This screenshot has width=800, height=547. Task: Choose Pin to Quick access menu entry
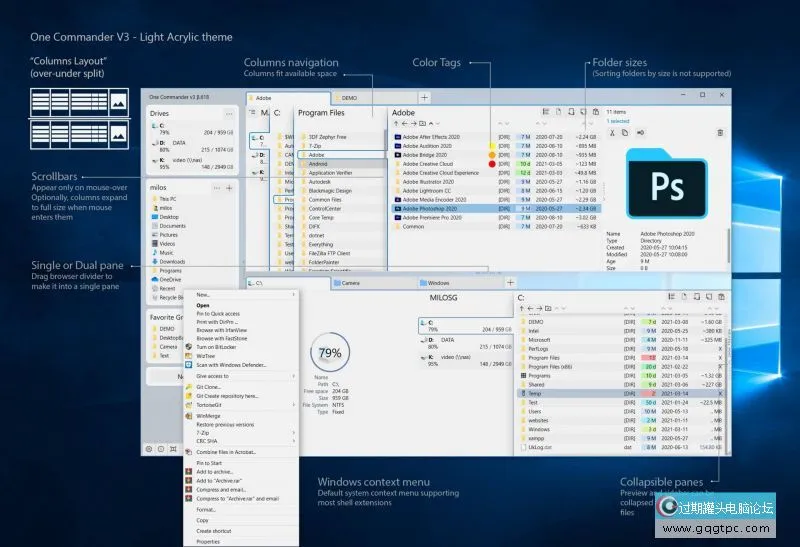[219, 314]
